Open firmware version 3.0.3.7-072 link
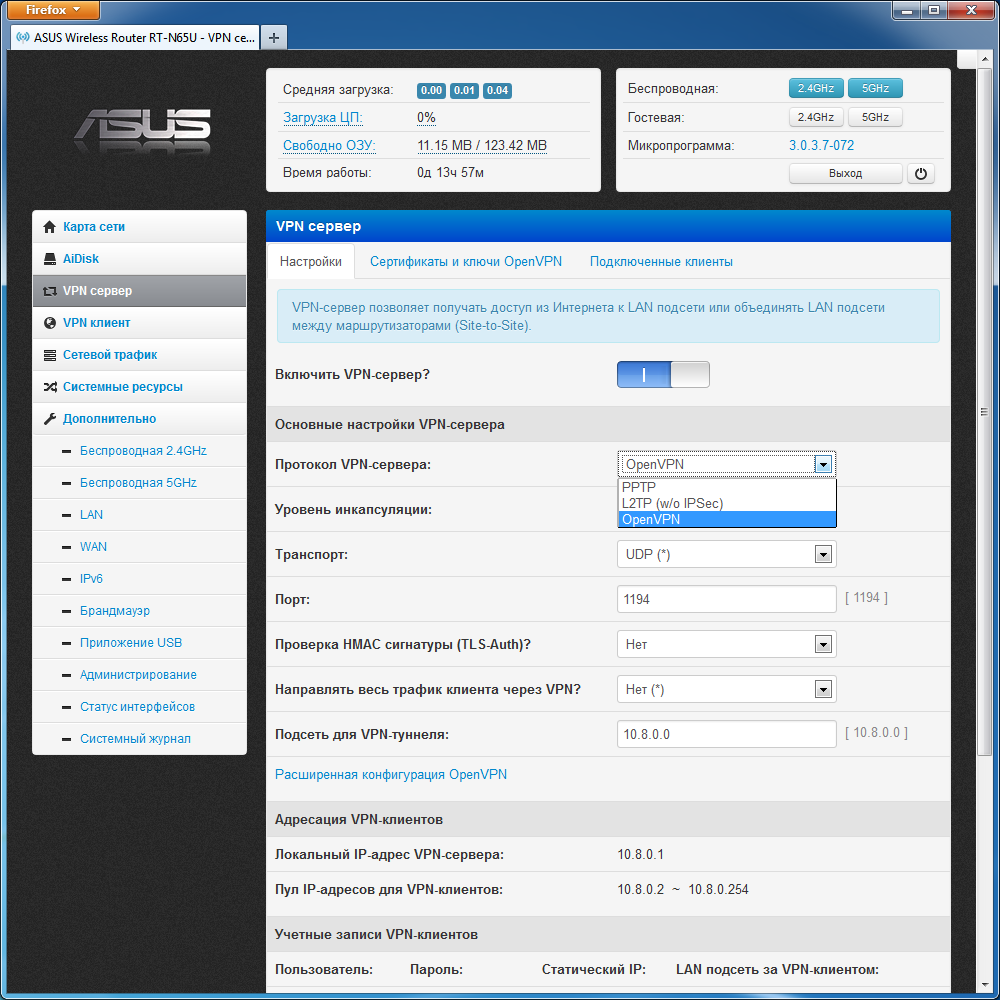Screen dimensions: 1000x1000 (821, 145)
